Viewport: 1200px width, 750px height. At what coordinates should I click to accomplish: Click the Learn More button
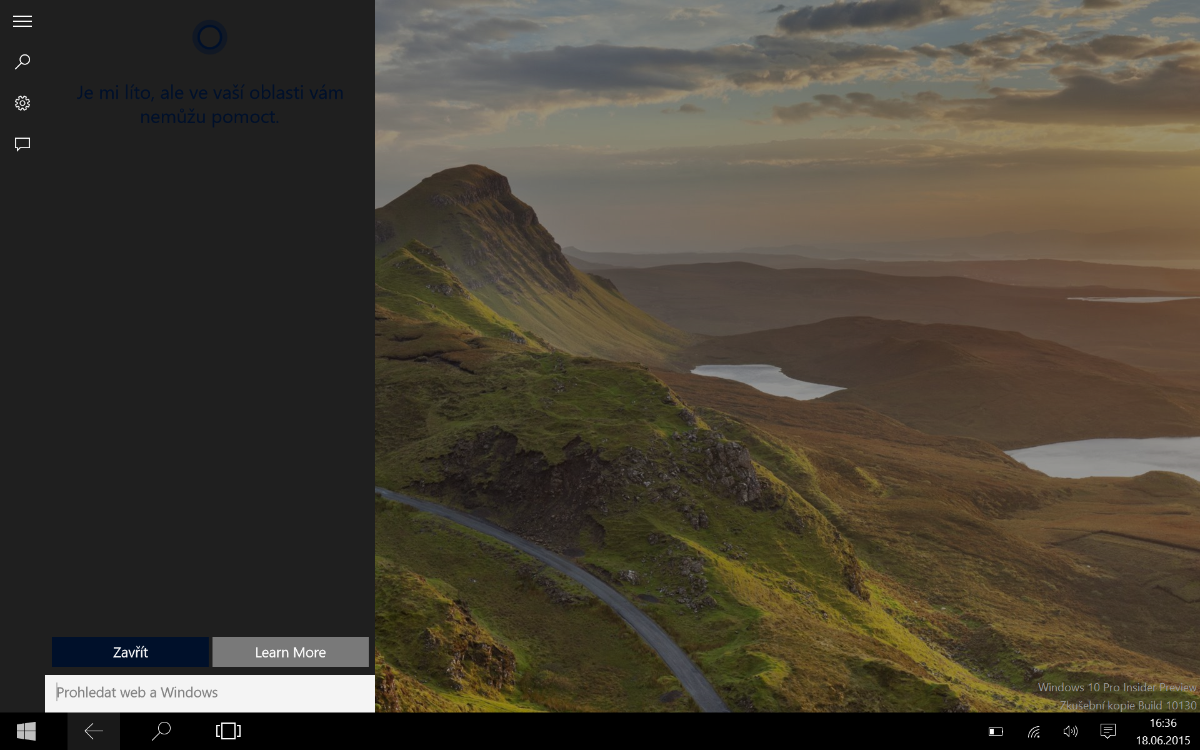290,652
